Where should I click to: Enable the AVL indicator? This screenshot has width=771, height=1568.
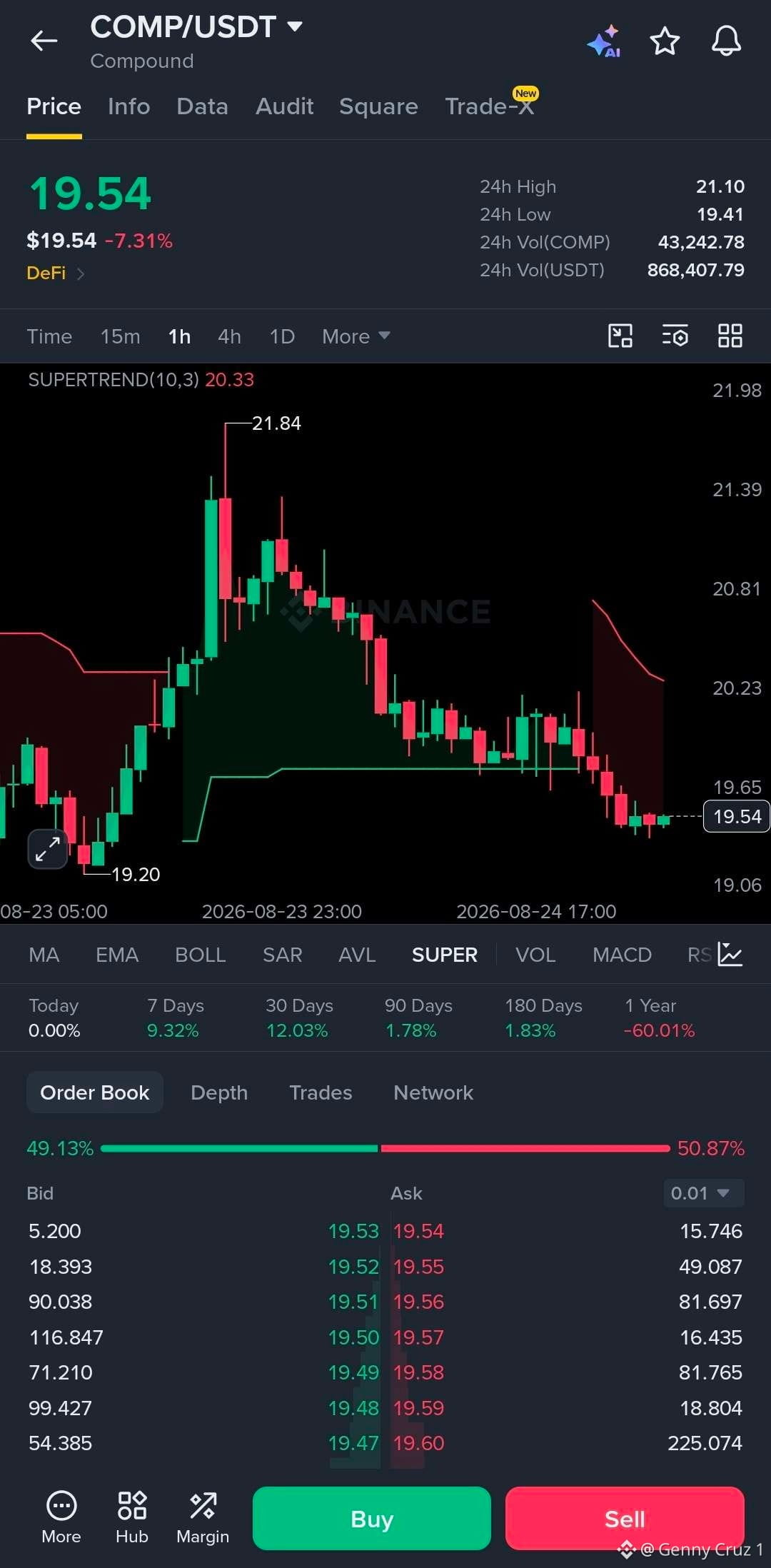pos(357,955)
